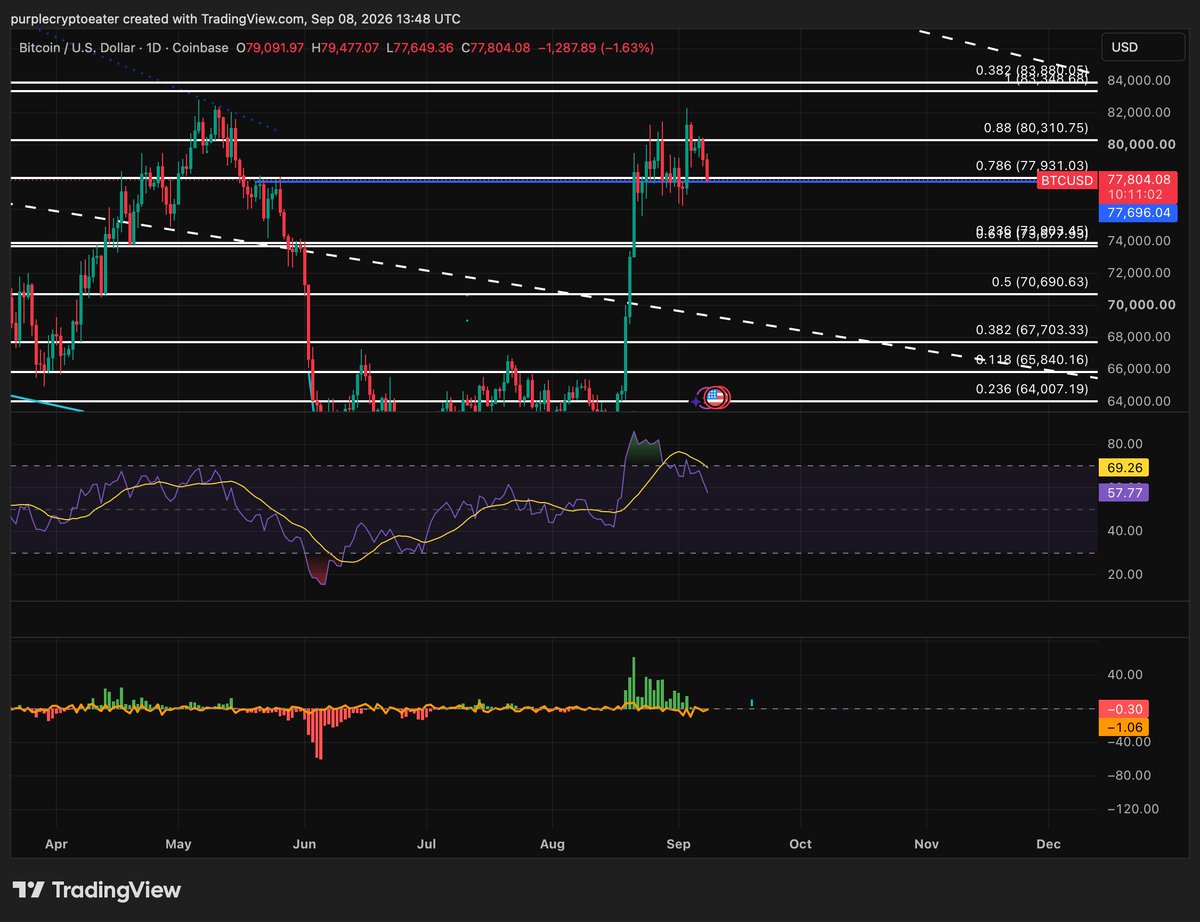Click 74,000.00 on the price axis
This screenshot has height=922, width=1200.
[1138, 240]
